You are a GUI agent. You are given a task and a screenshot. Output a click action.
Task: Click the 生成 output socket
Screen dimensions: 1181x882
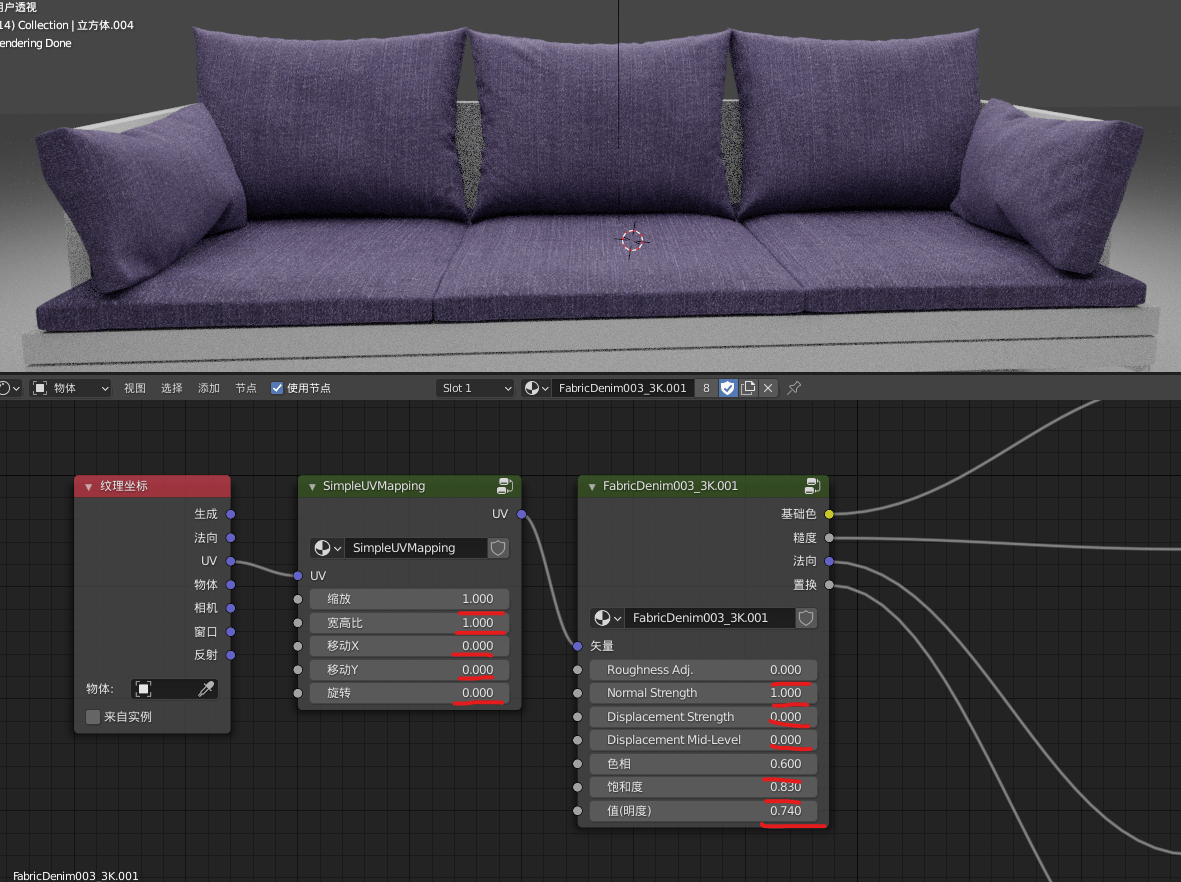[230, 514]
